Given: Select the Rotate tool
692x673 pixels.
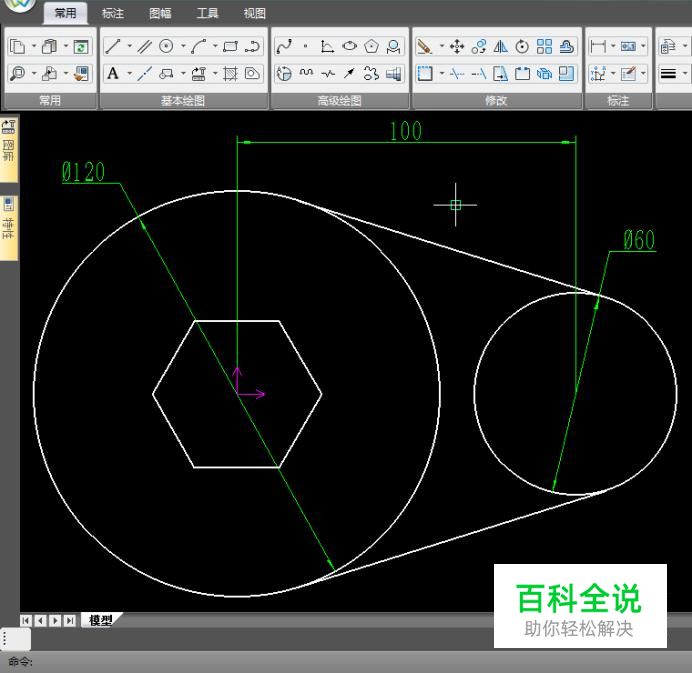Looking at the screenshot, I should tap(522, 46).
